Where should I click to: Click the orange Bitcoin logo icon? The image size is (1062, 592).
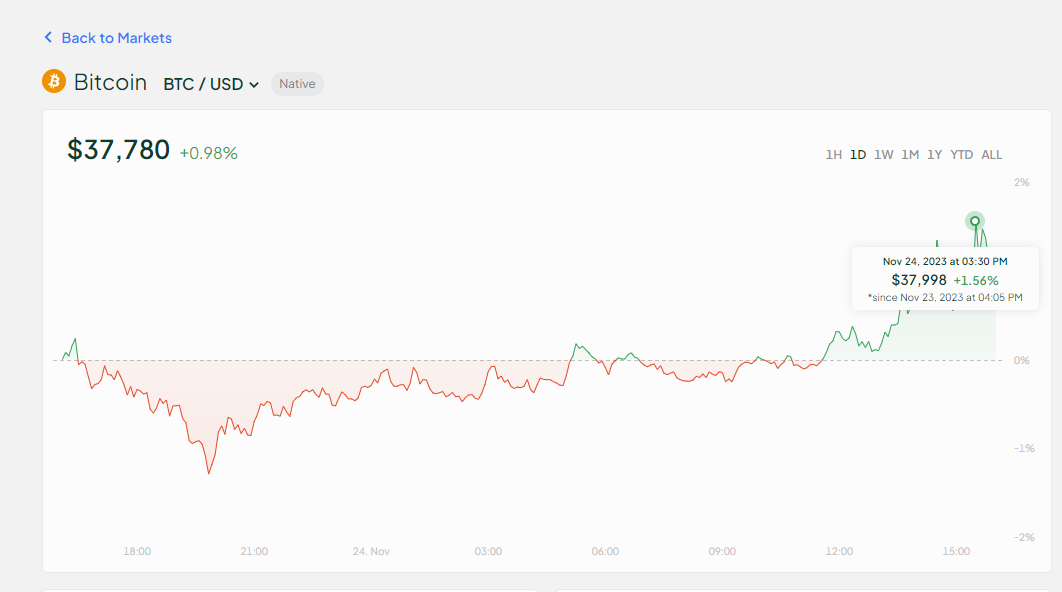click(54, 81)
